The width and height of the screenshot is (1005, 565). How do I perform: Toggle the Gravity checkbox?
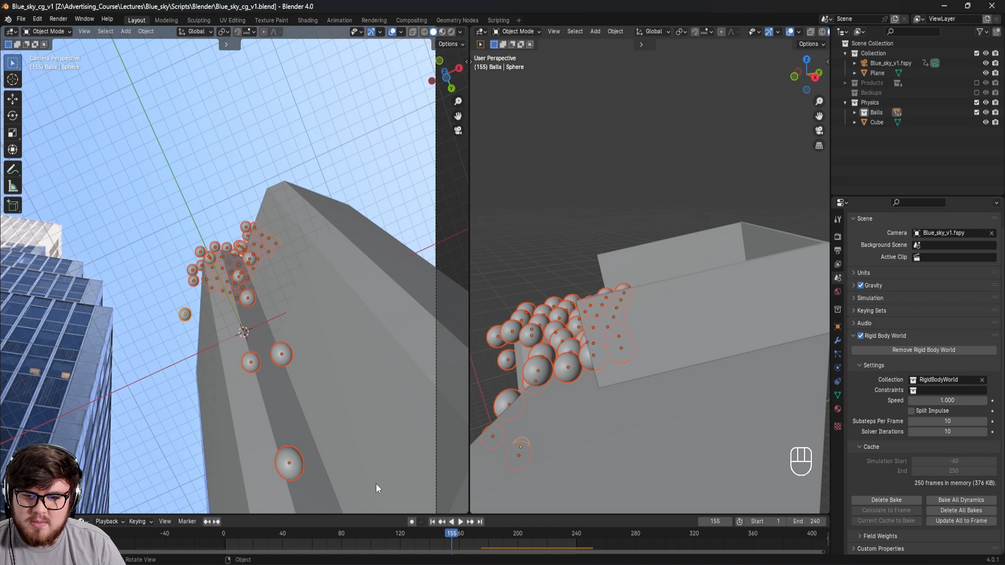point(860,285)
